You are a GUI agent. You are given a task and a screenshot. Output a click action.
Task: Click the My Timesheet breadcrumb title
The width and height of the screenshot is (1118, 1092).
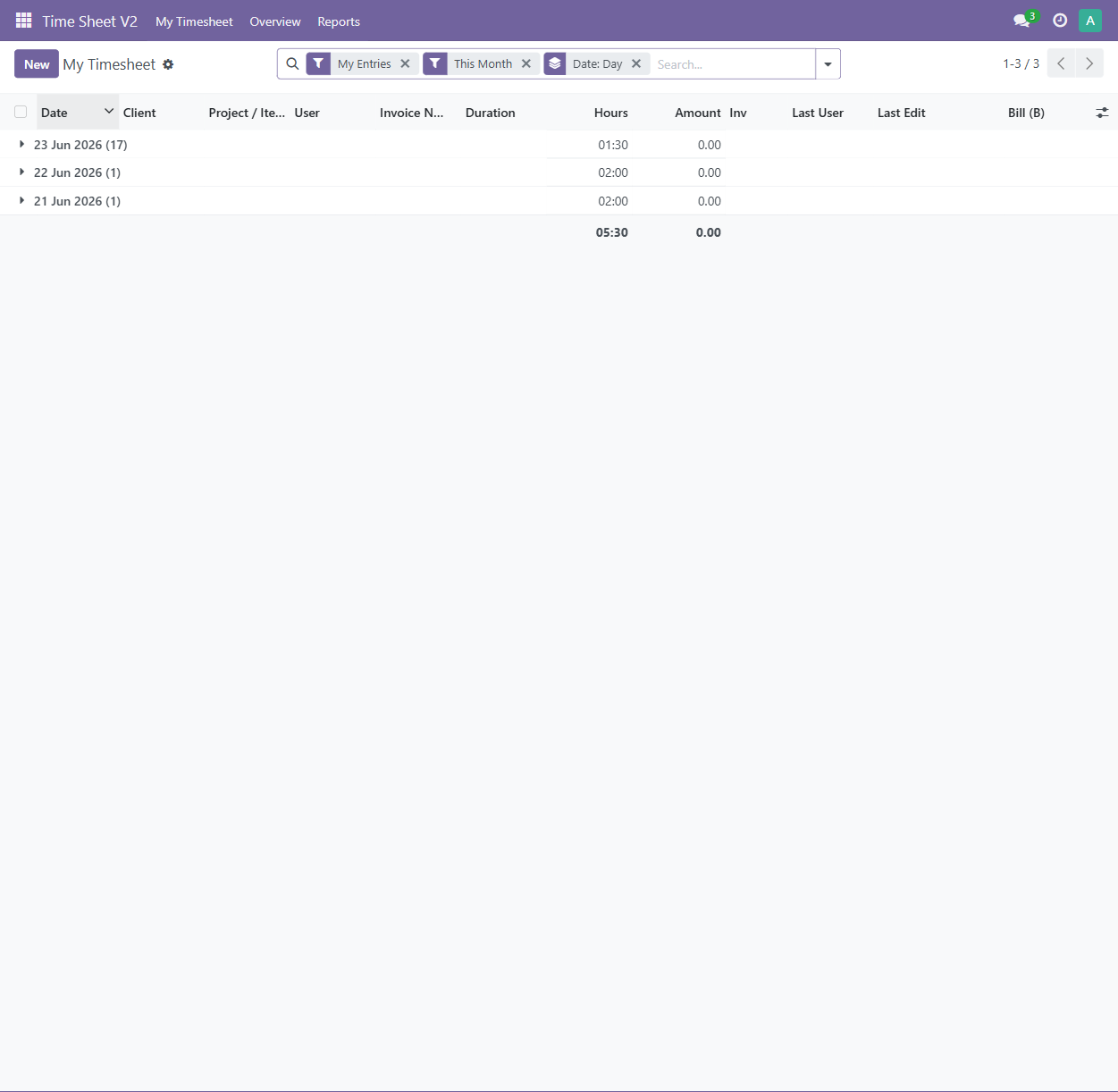click(x=109, y=64)
